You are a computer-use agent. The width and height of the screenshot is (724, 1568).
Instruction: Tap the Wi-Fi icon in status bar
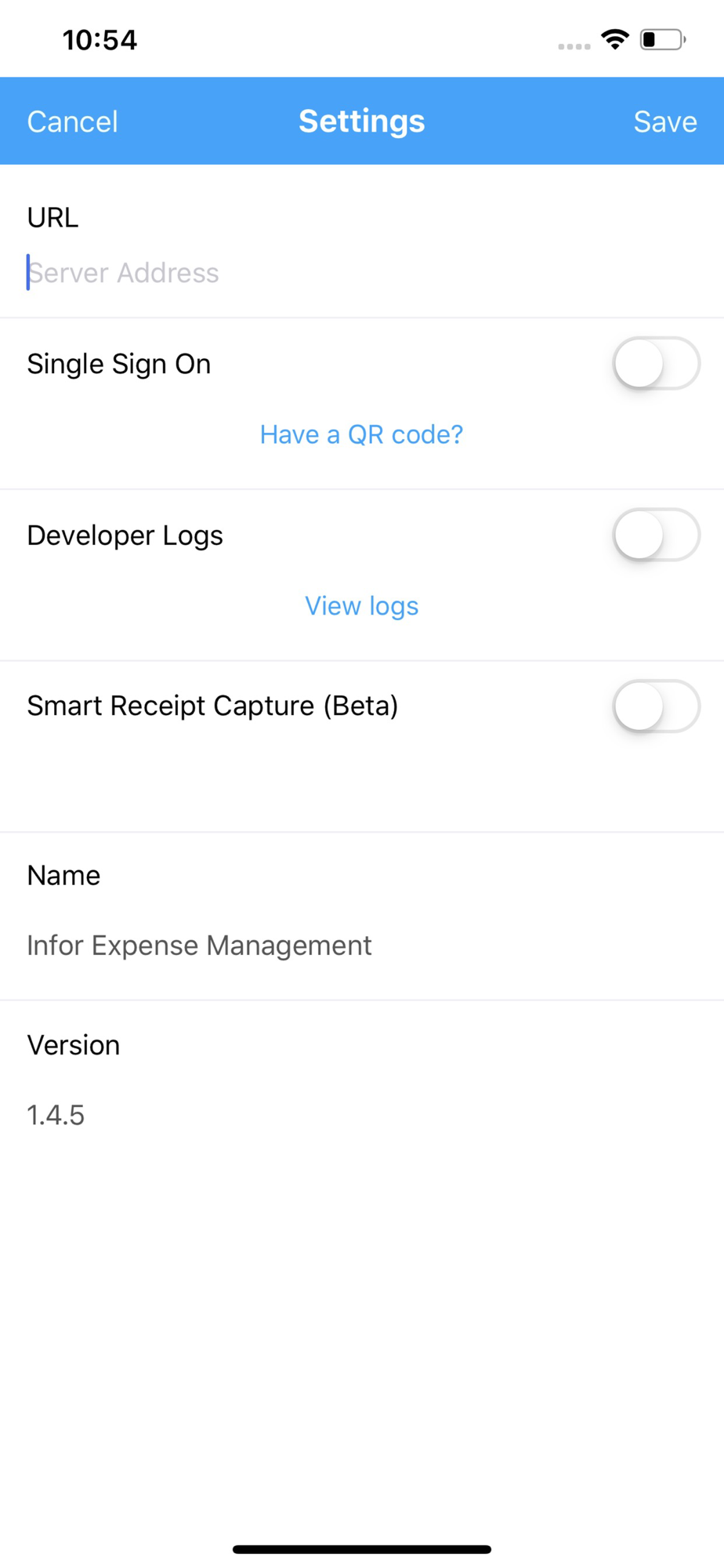[x=615, y=39]
